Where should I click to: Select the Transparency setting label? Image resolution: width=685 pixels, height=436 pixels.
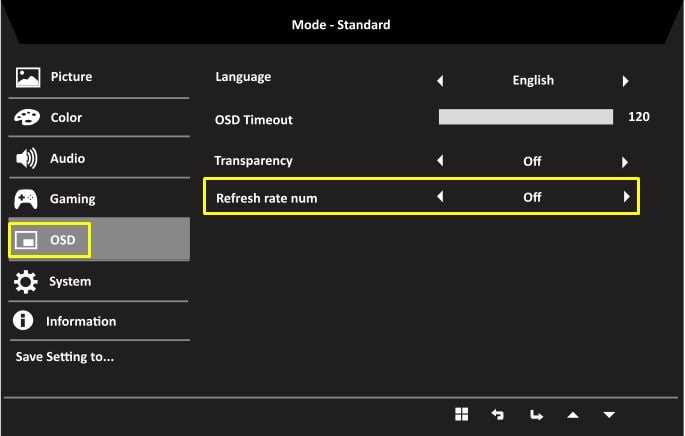point(253,161)
